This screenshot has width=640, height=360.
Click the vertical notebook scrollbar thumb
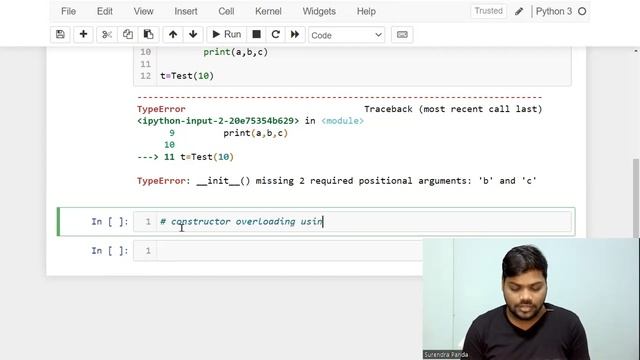636,197
